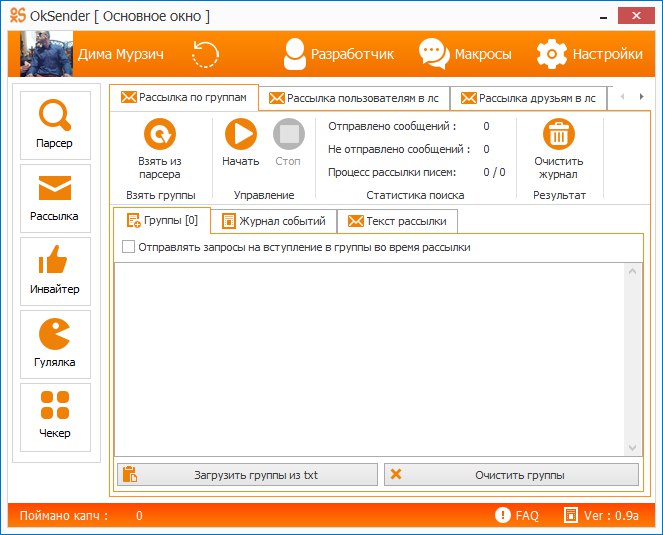Click the Дима Мурзич account name
Image resolution: width=663 pixels, height=535 pixels.
[x=121, y=54]
